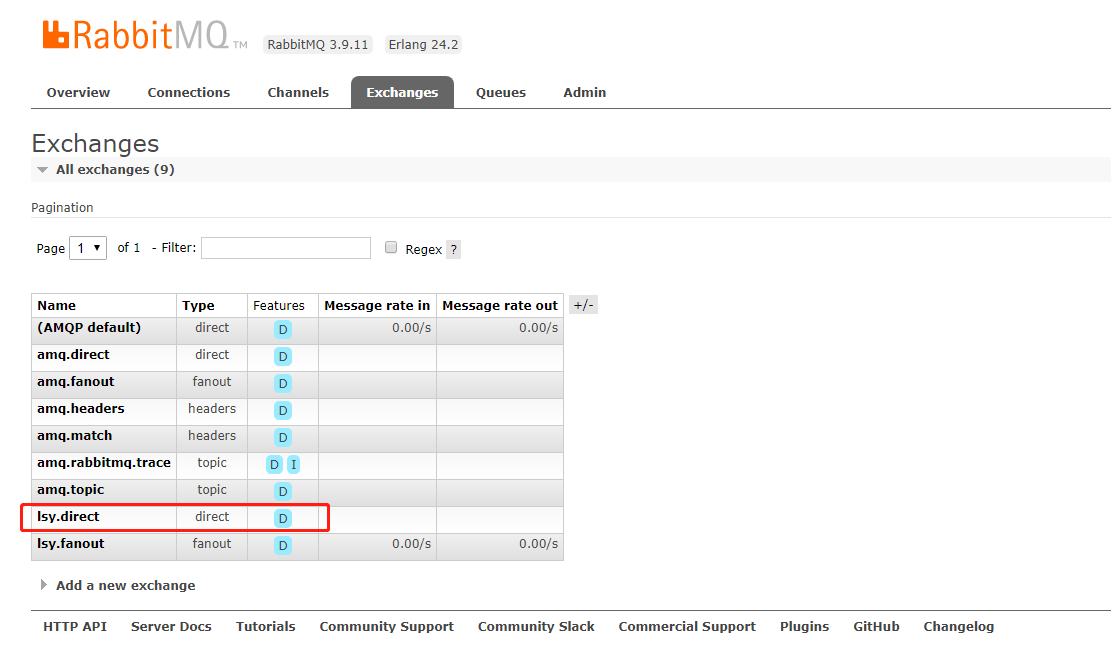Toggle table columns with +/- button
This screenshot has width=1111, height=653.
click(x=583, y=305)
